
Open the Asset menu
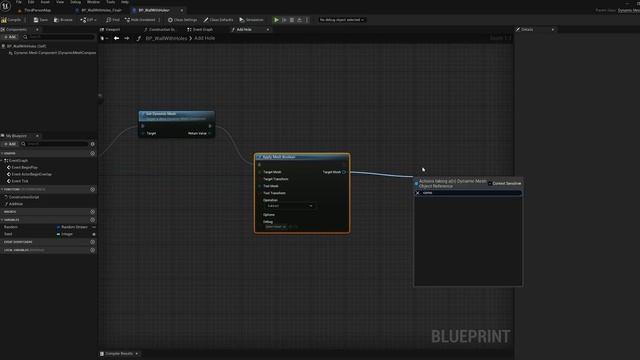tap(45, 2)
